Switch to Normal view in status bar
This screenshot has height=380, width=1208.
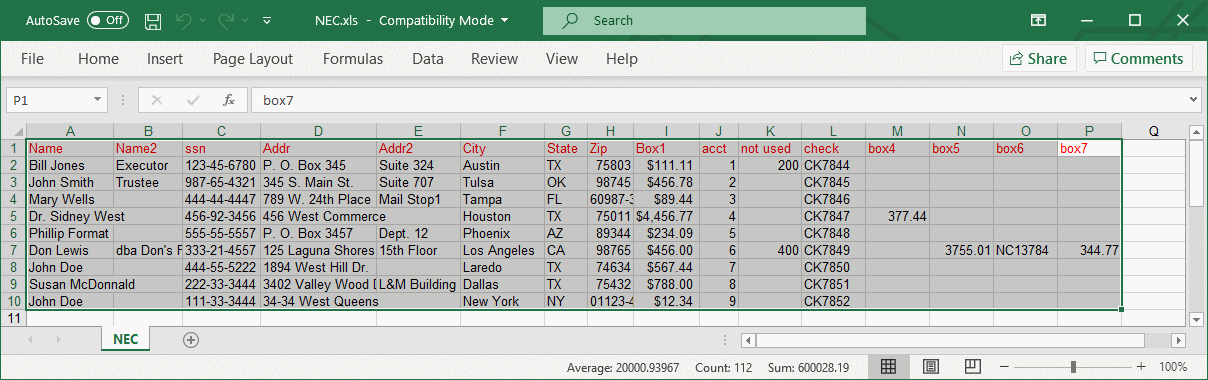[887, 367]
